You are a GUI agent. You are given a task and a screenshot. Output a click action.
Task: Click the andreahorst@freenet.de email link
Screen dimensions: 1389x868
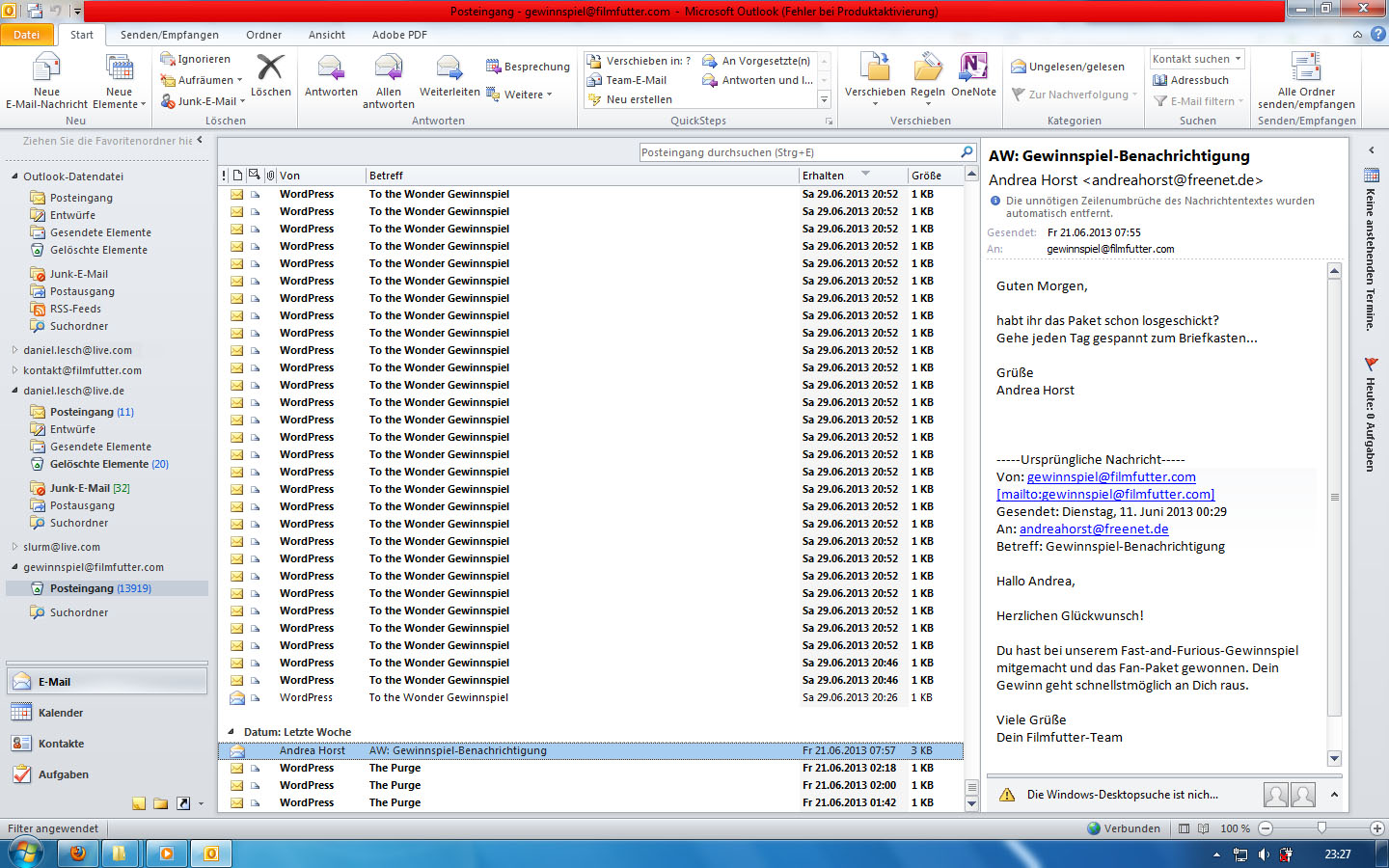click(x=1094, y=529)
